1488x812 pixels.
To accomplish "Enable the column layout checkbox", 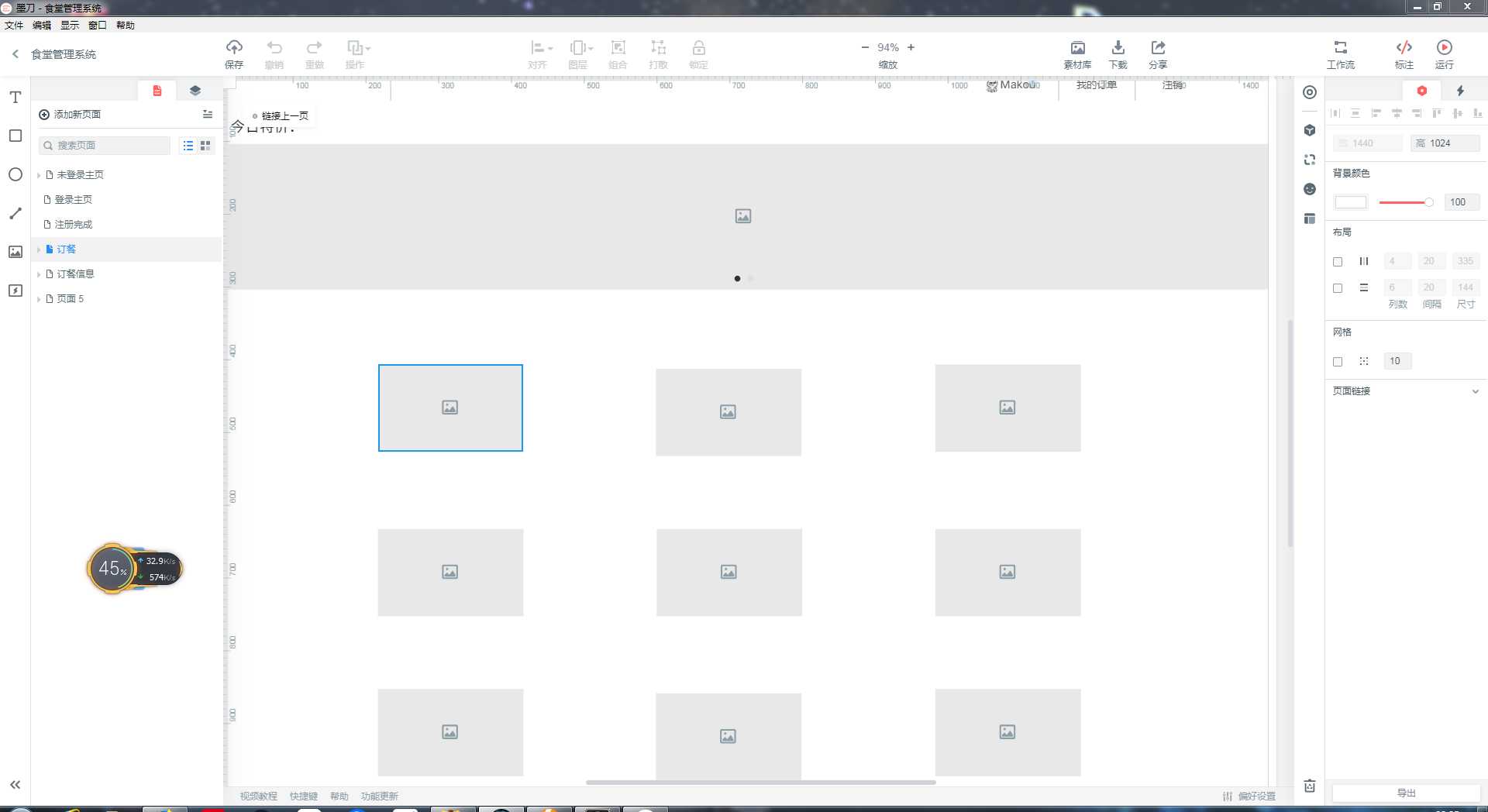I will (1338, 262).
